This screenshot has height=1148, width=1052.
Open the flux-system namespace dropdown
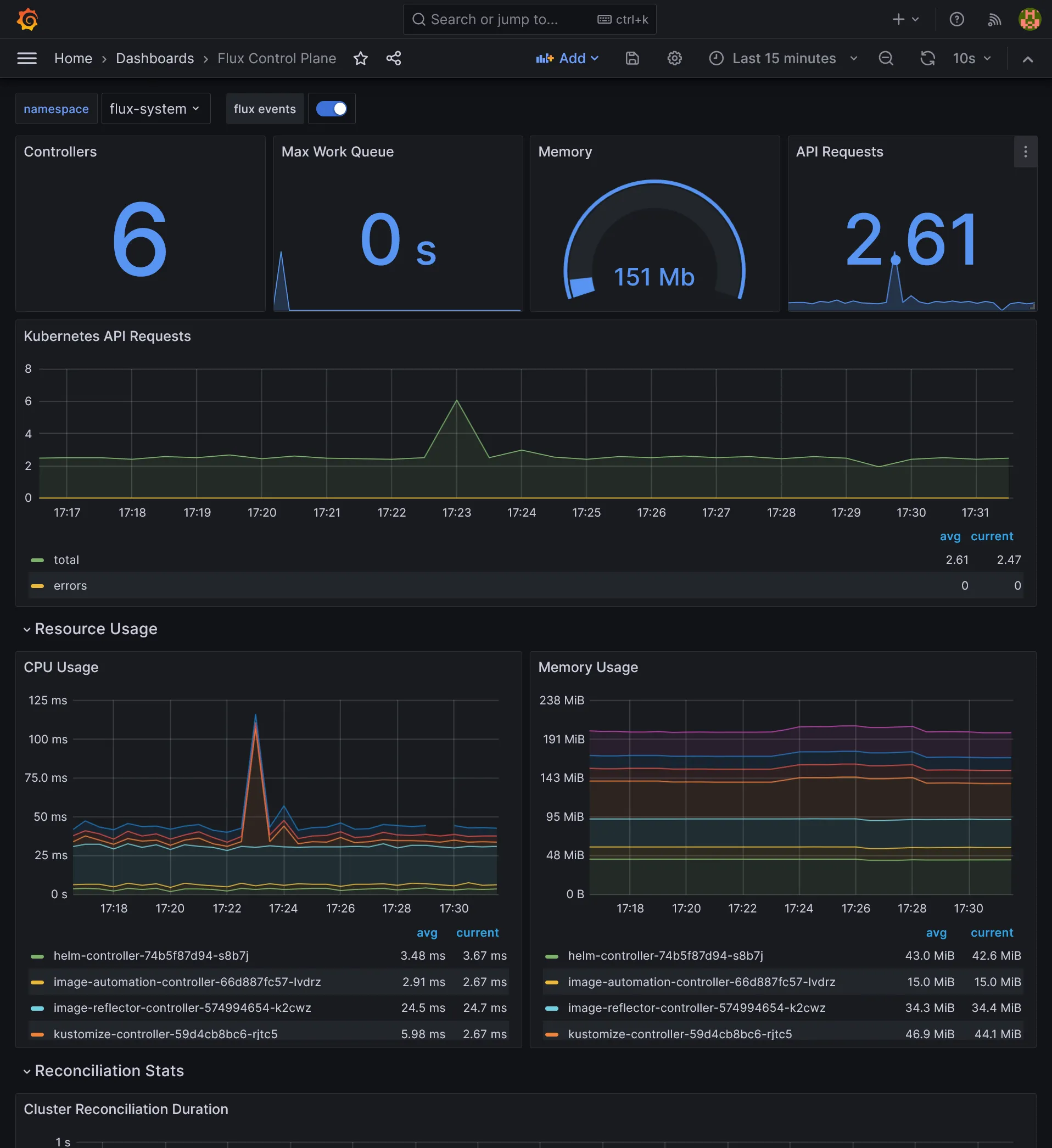pyautogui.click(x=155, y=109)
